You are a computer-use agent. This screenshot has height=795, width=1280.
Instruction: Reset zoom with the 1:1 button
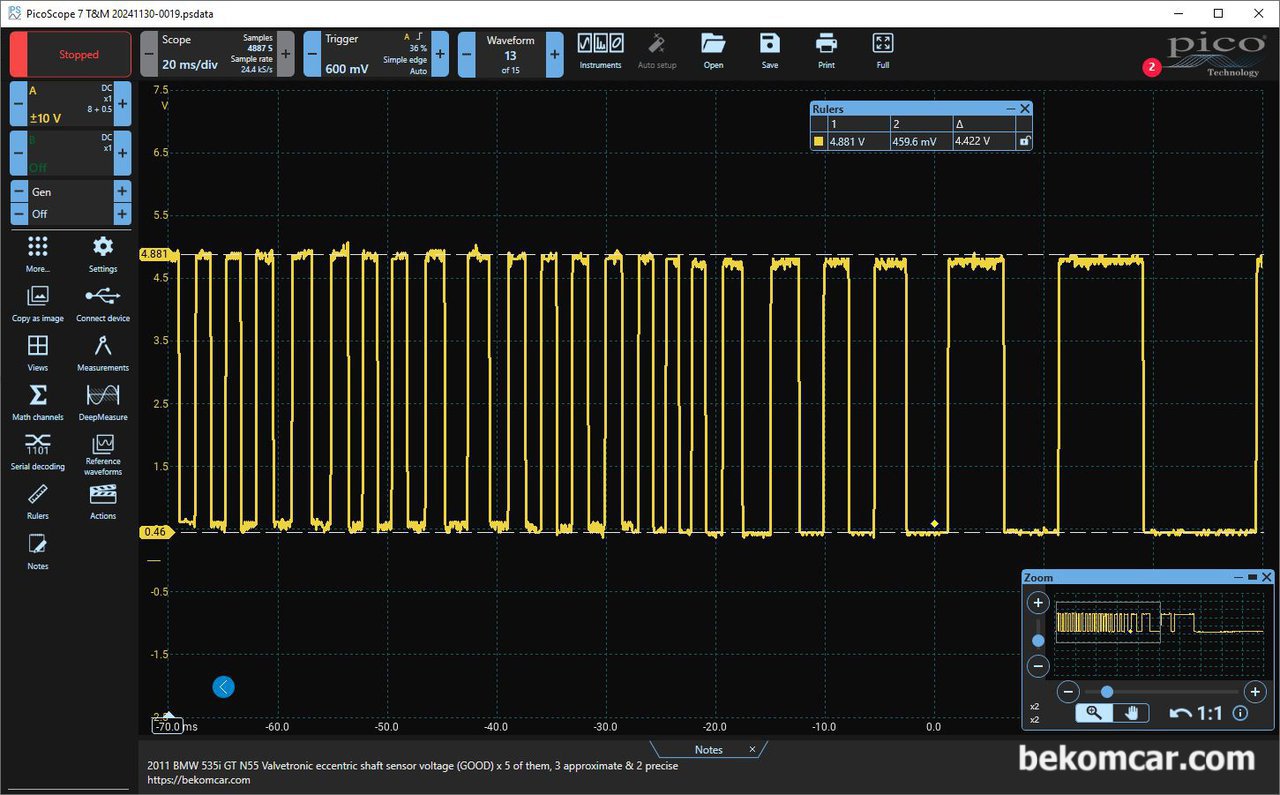pyautogui.click(x=1197, y=713)
